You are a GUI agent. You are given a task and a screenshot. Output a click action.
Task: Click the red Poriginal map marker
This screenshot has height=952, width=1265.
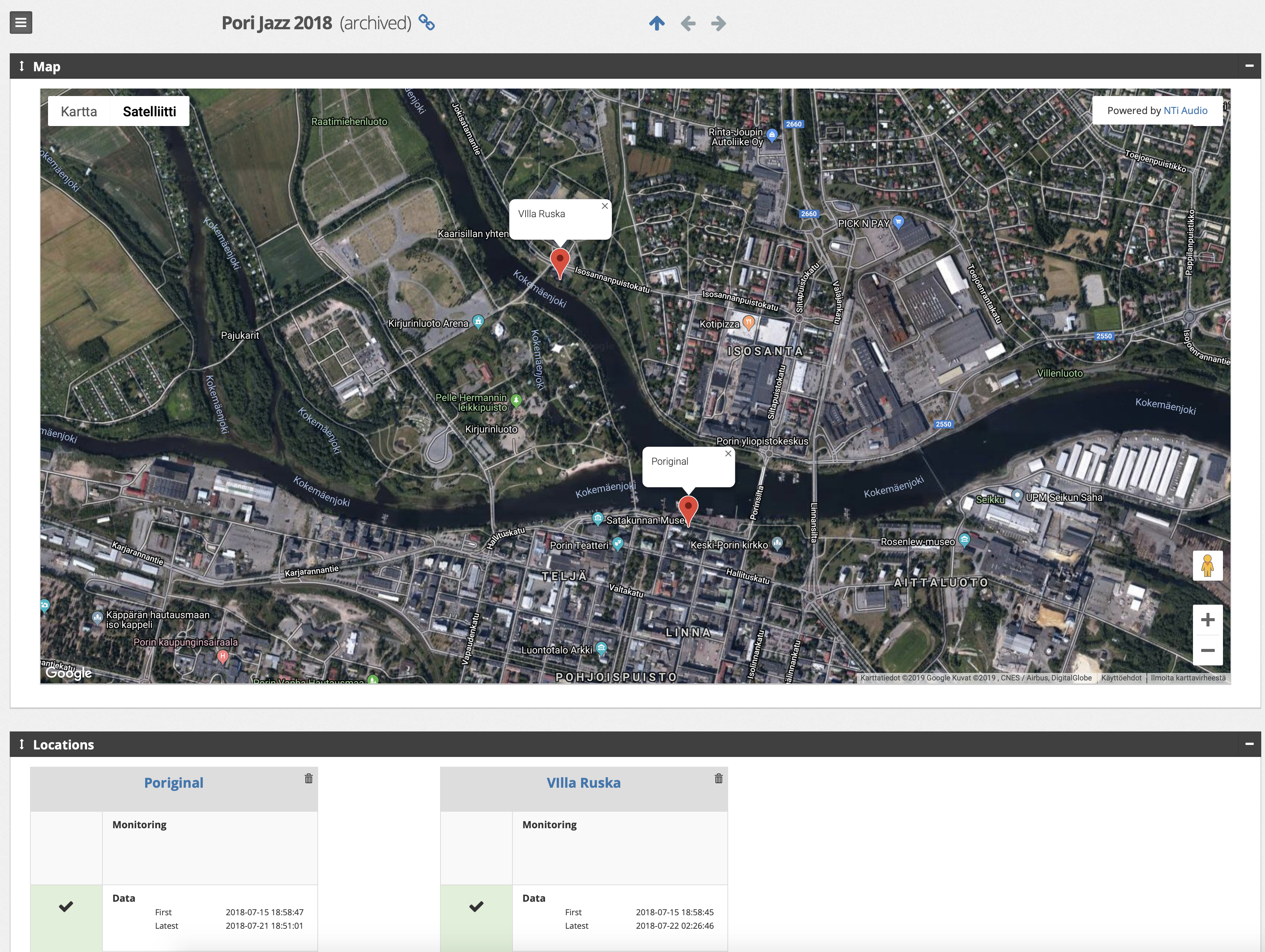(x=688, y=508)
